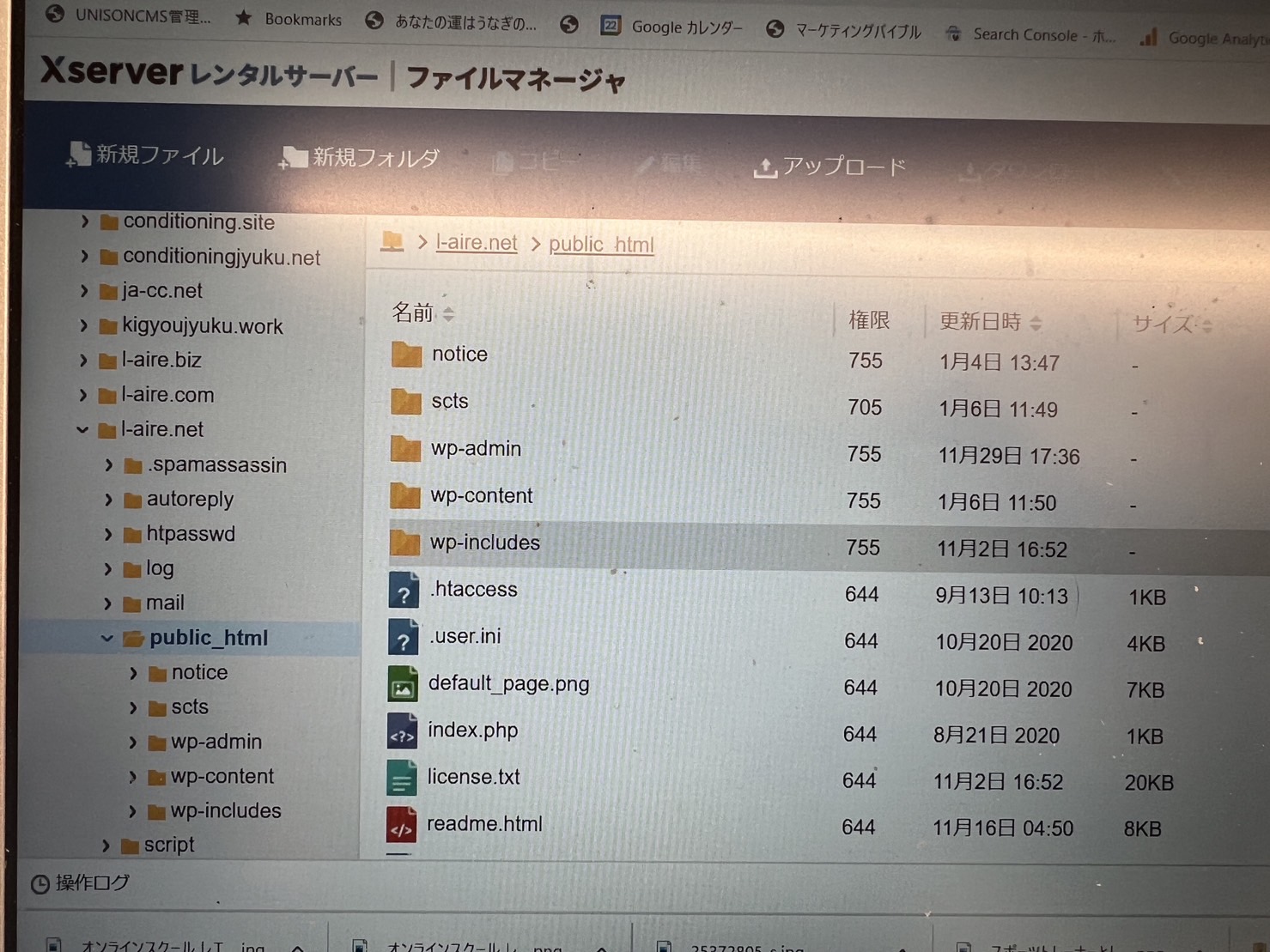Image resolution: width=1270 pixels, height=952 pixels.
Task: Select htpasswd folder in the tree
Action: pos(191,533)
